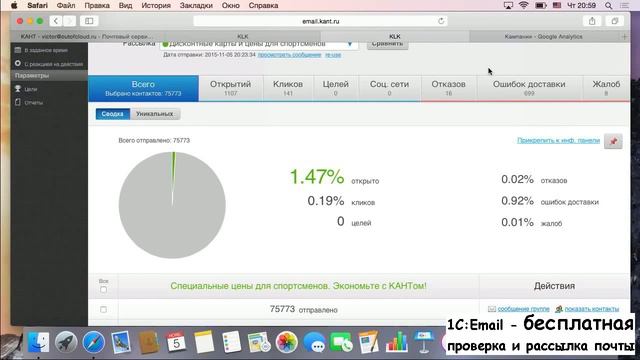
Task: Open the Contacts book icon in Dock
Action: tap(149, 342)
